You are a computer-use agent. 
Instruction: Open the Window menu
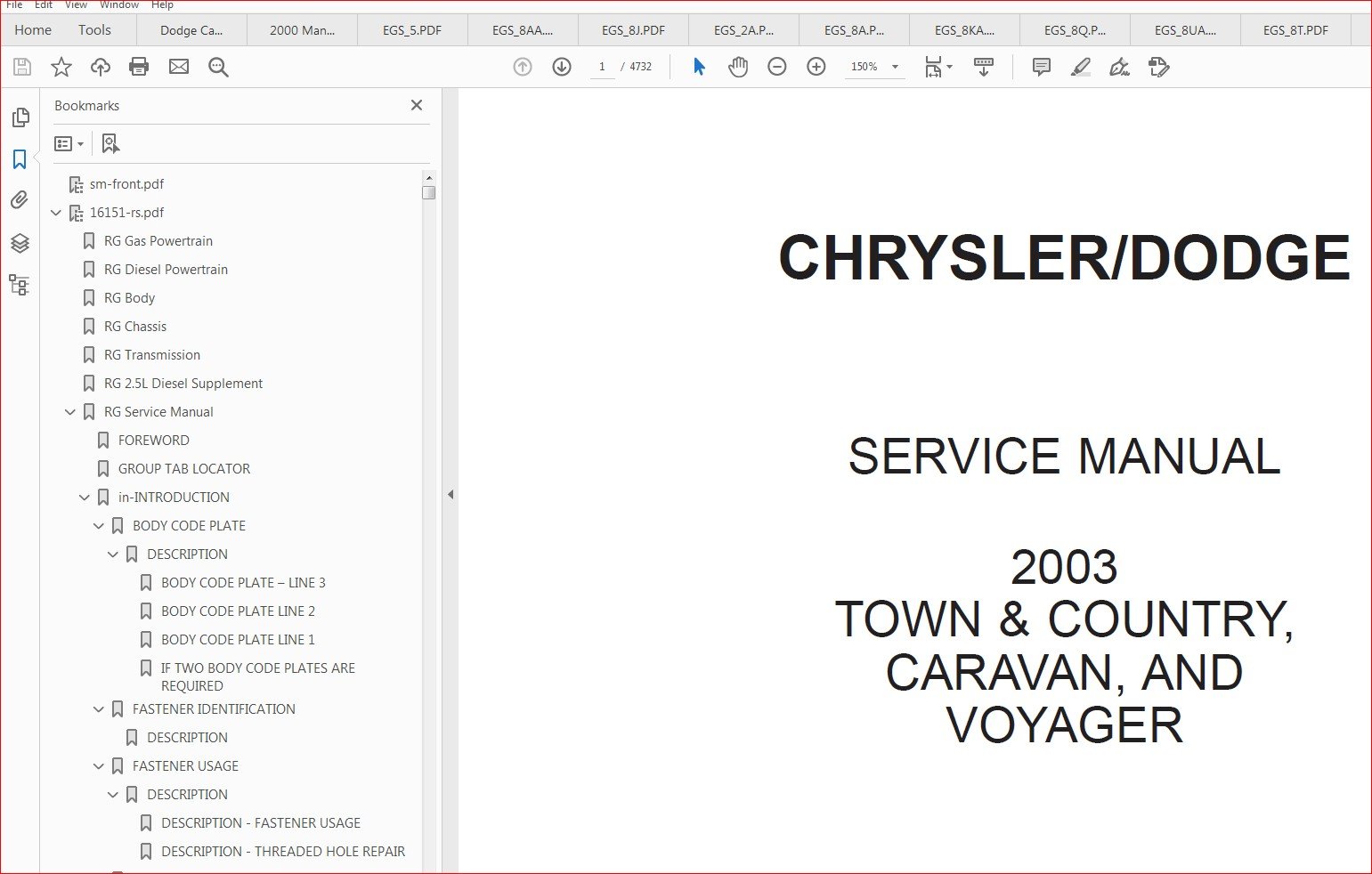click(119, 5)
